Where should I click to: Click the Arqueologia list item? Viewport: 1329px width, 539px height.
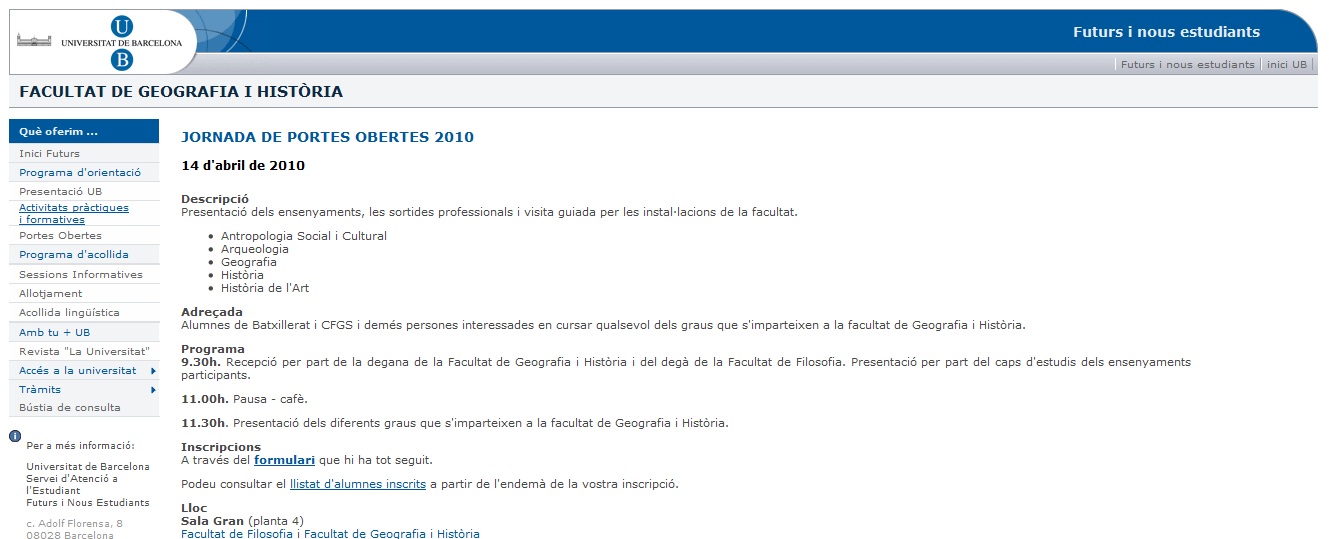pyautogui.click(x=255, y=249)
